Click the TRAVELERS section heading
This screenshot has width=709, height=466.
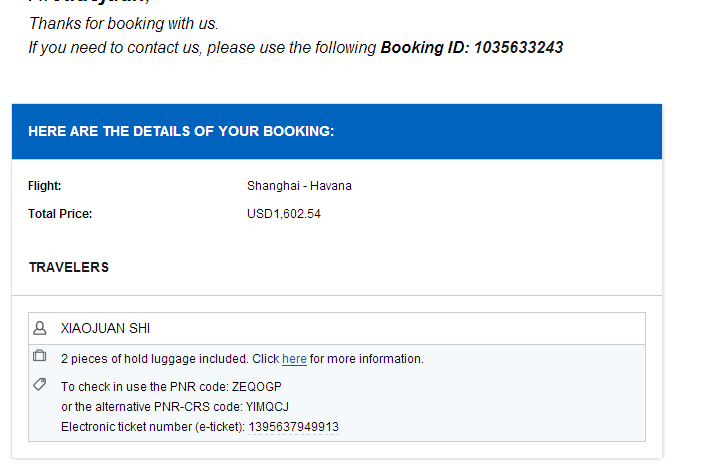click(69, 267)
